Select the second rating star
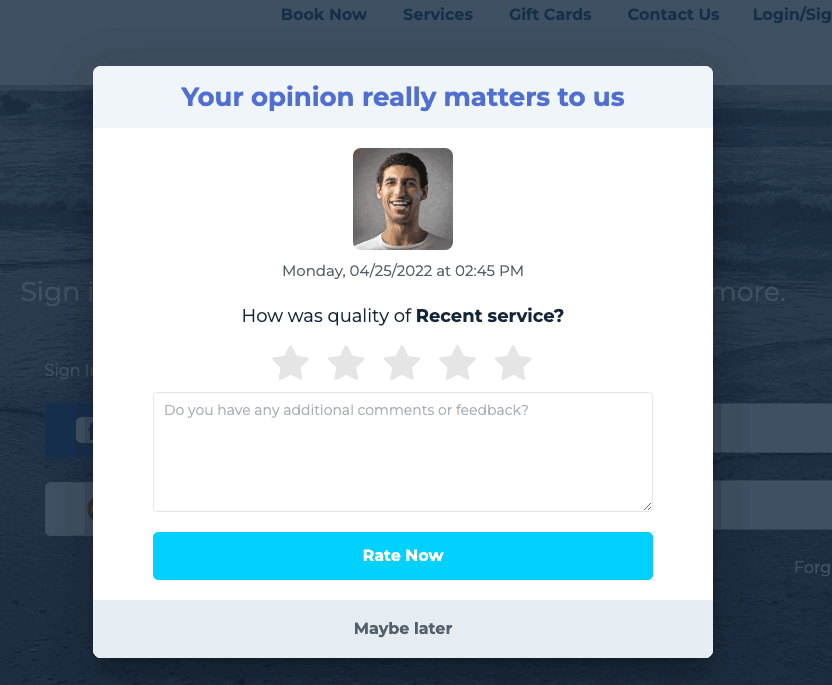This screenshot has height=685, width=832. click(346, 363)
